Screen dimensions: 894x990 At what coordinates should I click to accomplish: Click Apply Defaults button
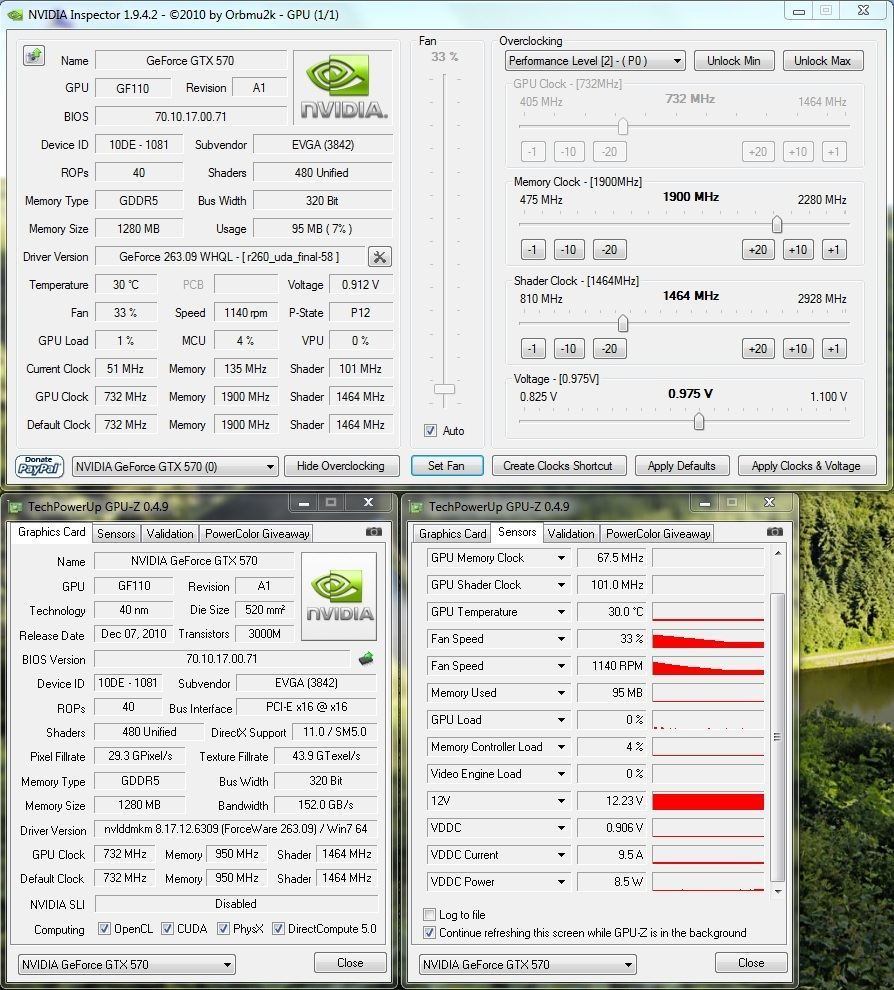tap(682, 466)
